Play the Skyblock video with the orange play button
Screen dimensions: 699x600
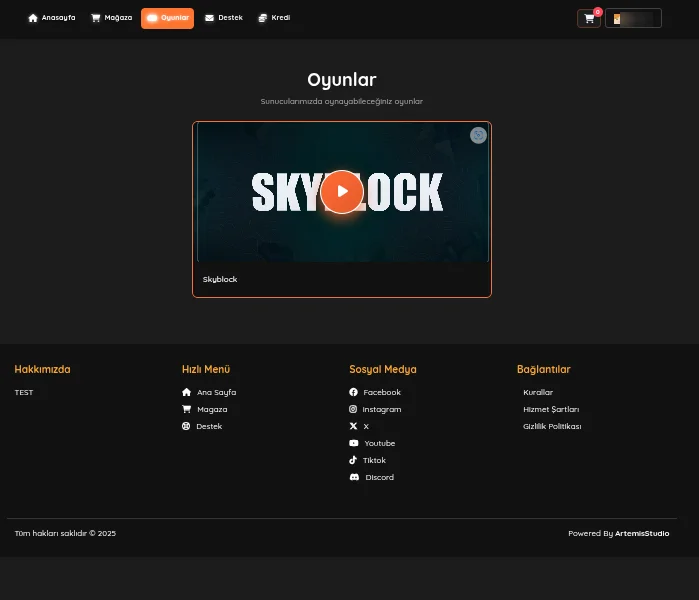click(x=342, y=191)
